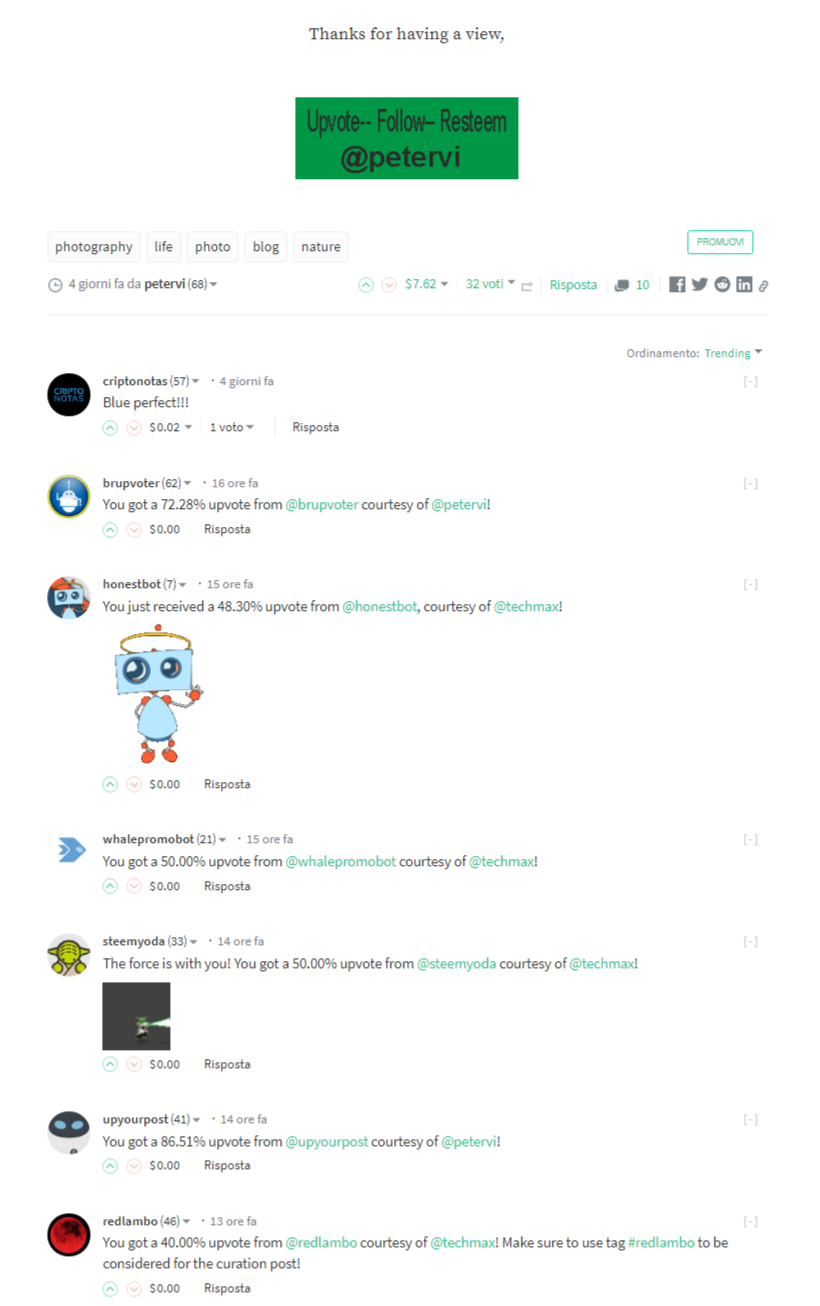Viewport: 820px width, 1306px height.
Task: Resteem the post with arrow icon
Action: tap(527, 286)
